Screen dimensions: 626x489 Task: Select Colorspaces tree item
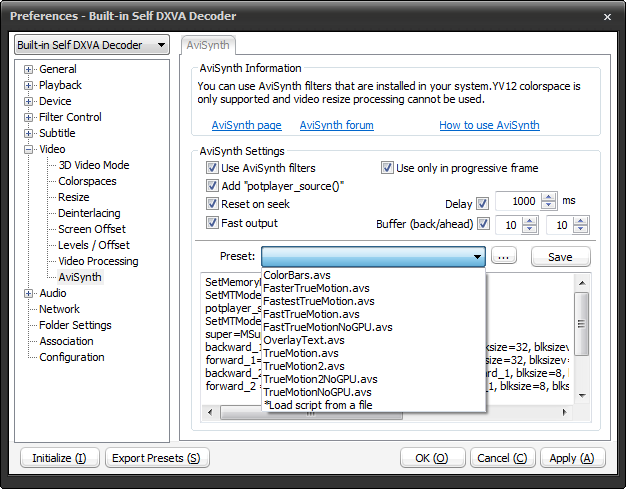tap(87, 181)
